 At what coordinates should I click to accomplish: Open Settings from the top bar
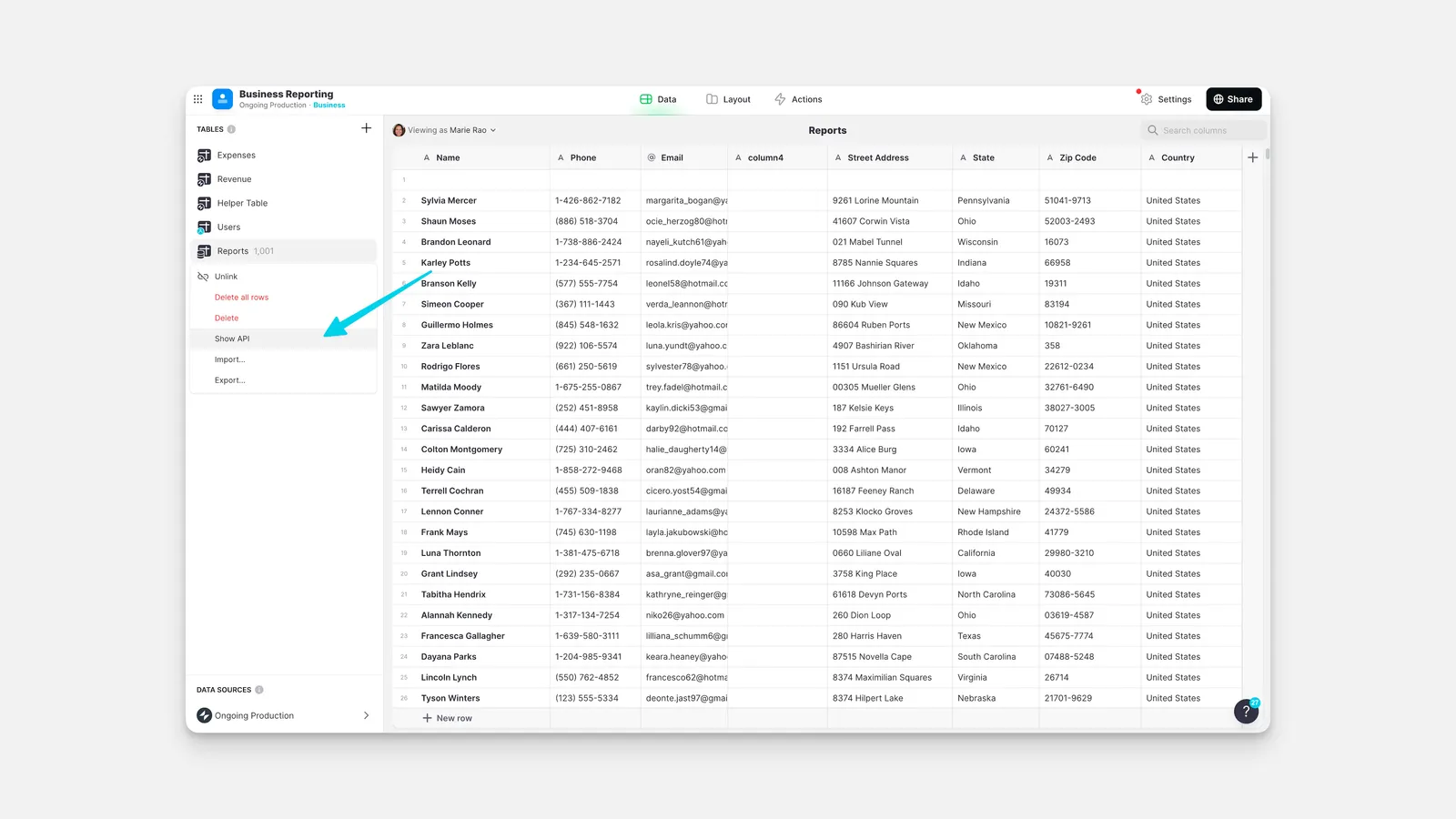(x=1166, y=99)
